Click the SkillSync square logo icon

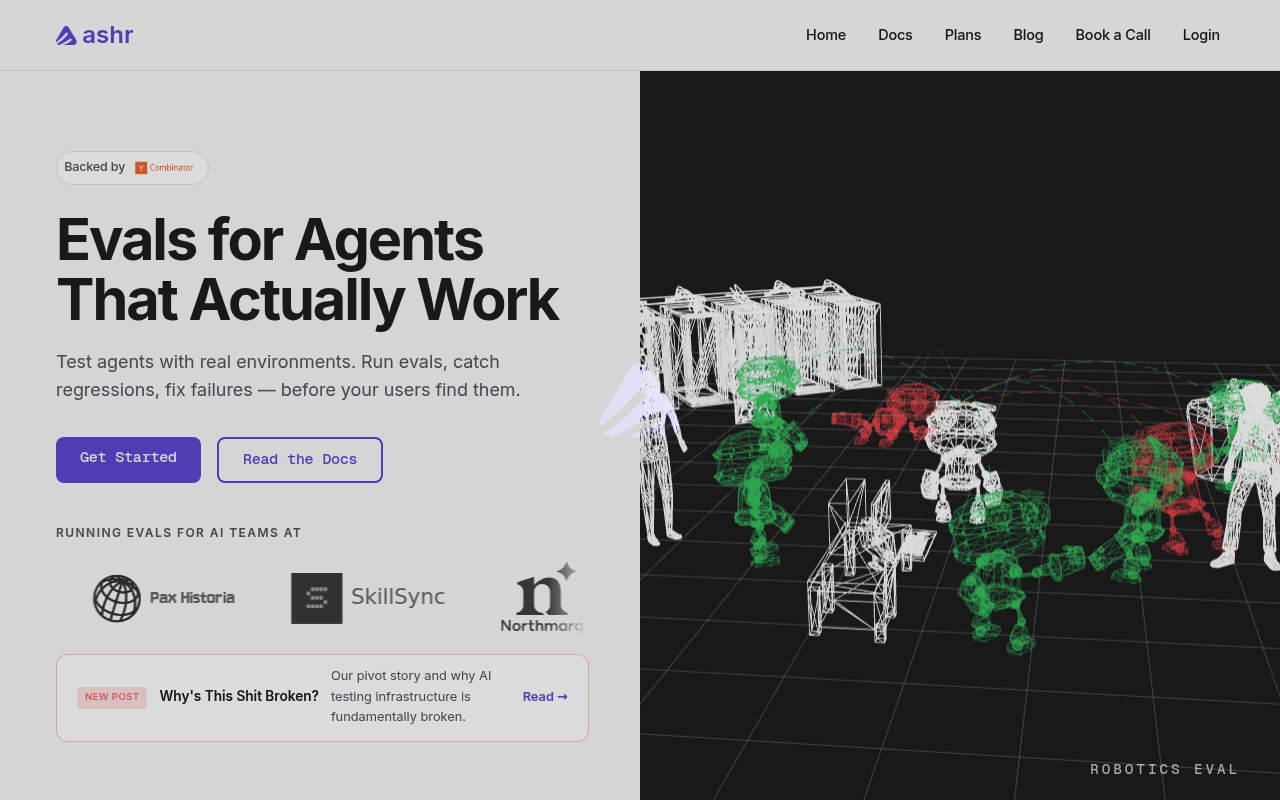[317, 598]
